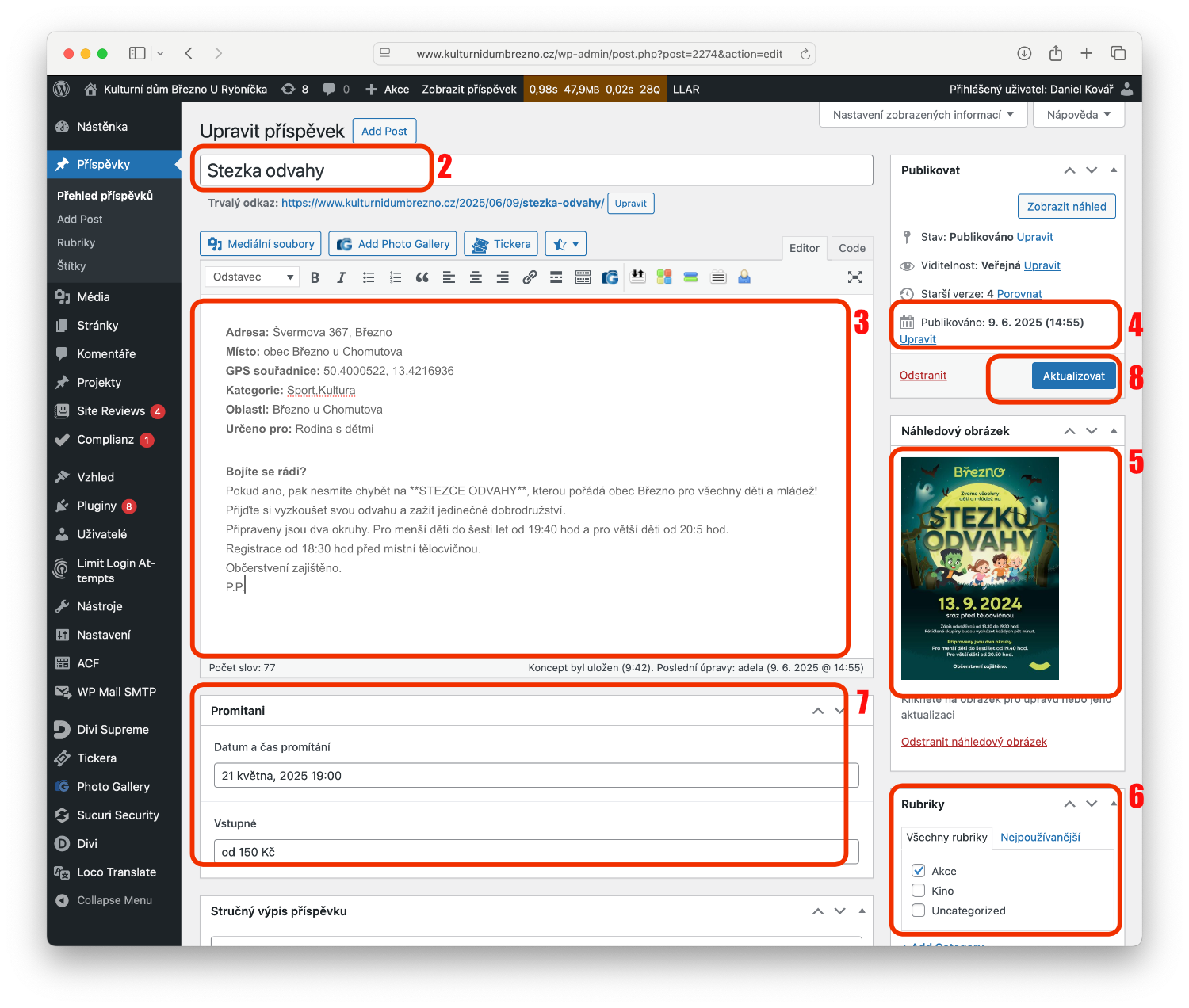1189x1008 pixels.
Task: Enable distraction-free fullscreen editor mode
Action: 854,277
